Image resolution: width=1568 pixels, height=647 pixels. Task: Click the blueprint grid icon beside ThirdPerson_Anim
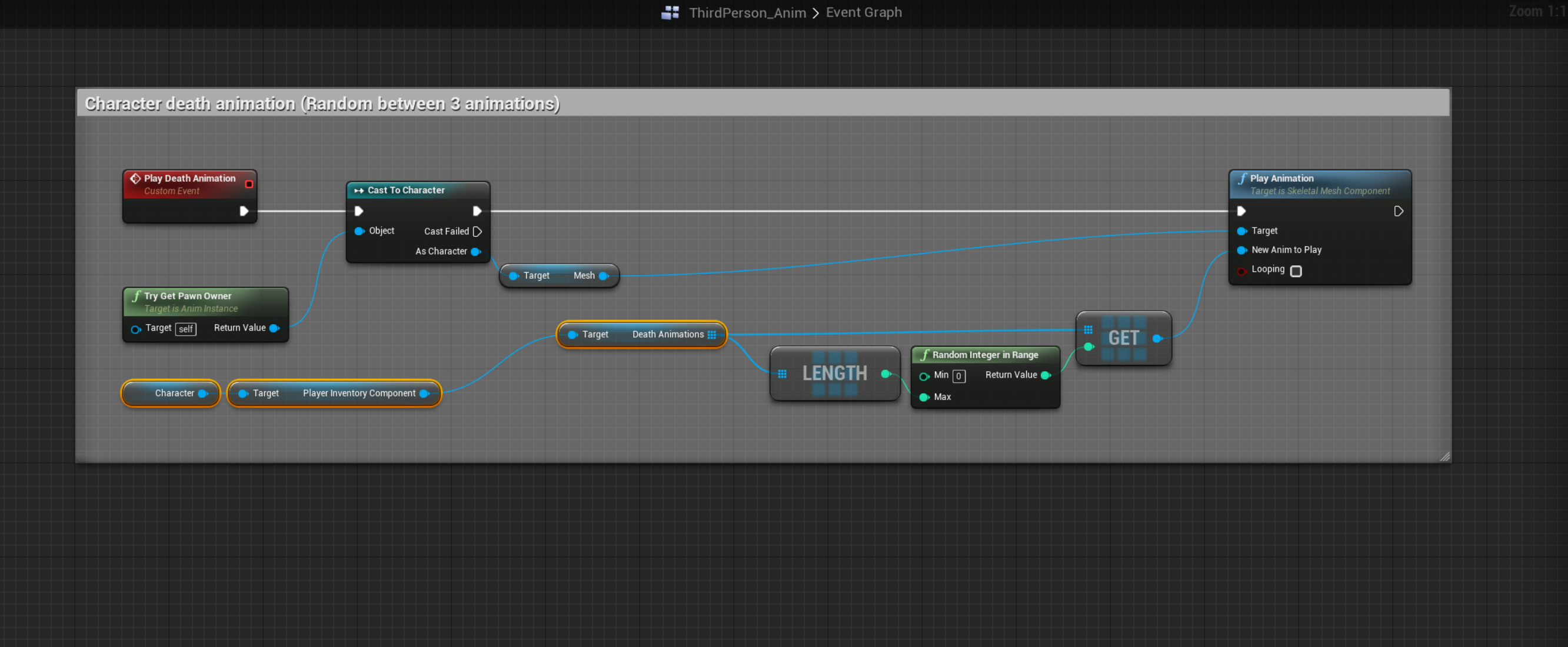click(x=670, y=12)
